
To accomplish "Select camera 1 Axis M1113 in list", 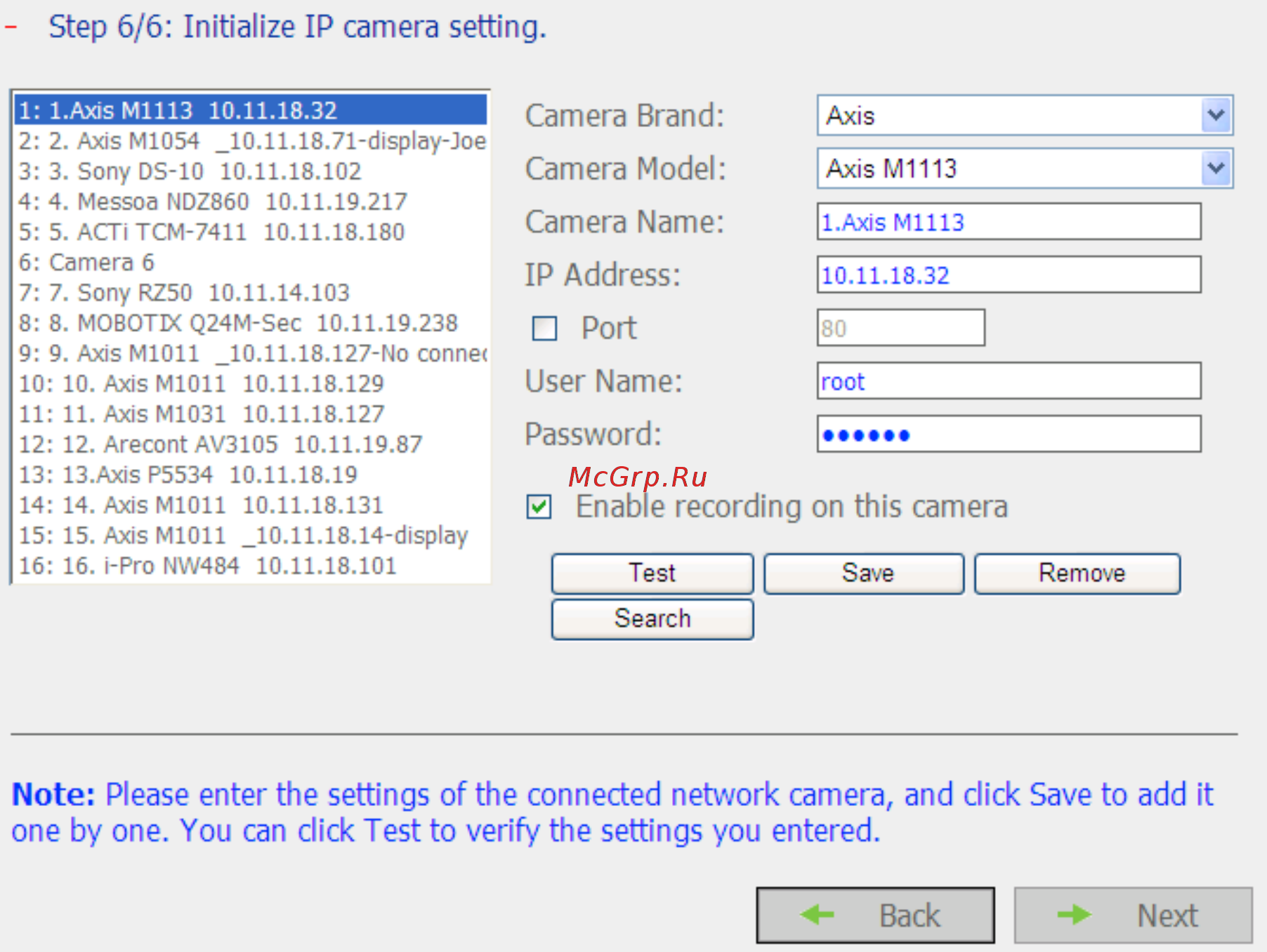I will point(251,110).
